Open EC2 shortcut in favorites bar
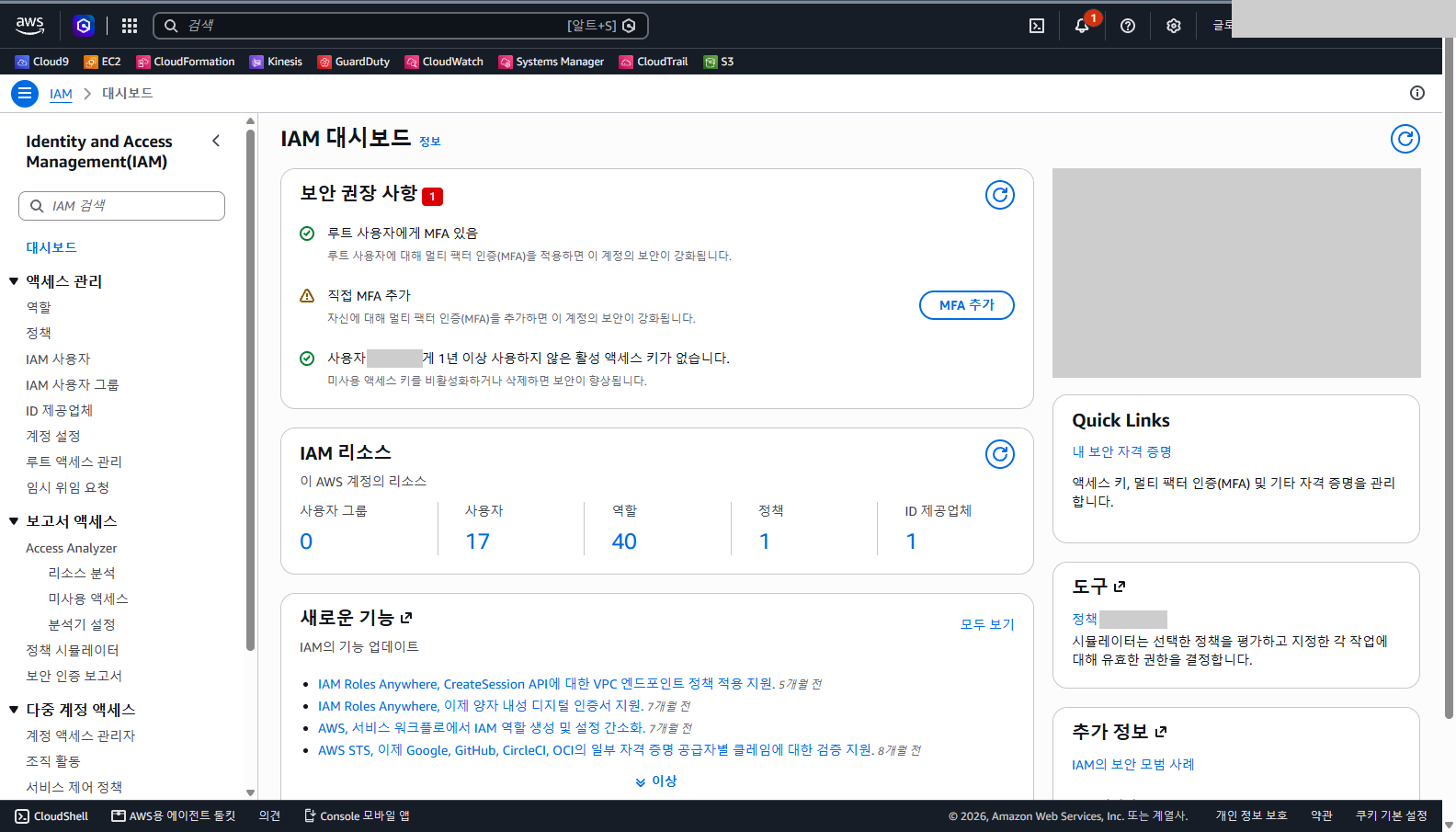 pyautogui.click(x=102, y=62)
